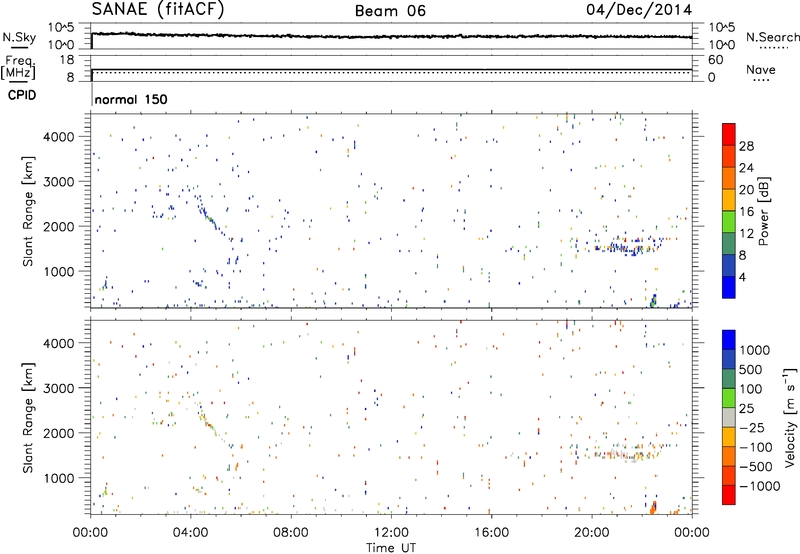Click the yellow 16–20 dB Power colorbar segment

point(729,200)
